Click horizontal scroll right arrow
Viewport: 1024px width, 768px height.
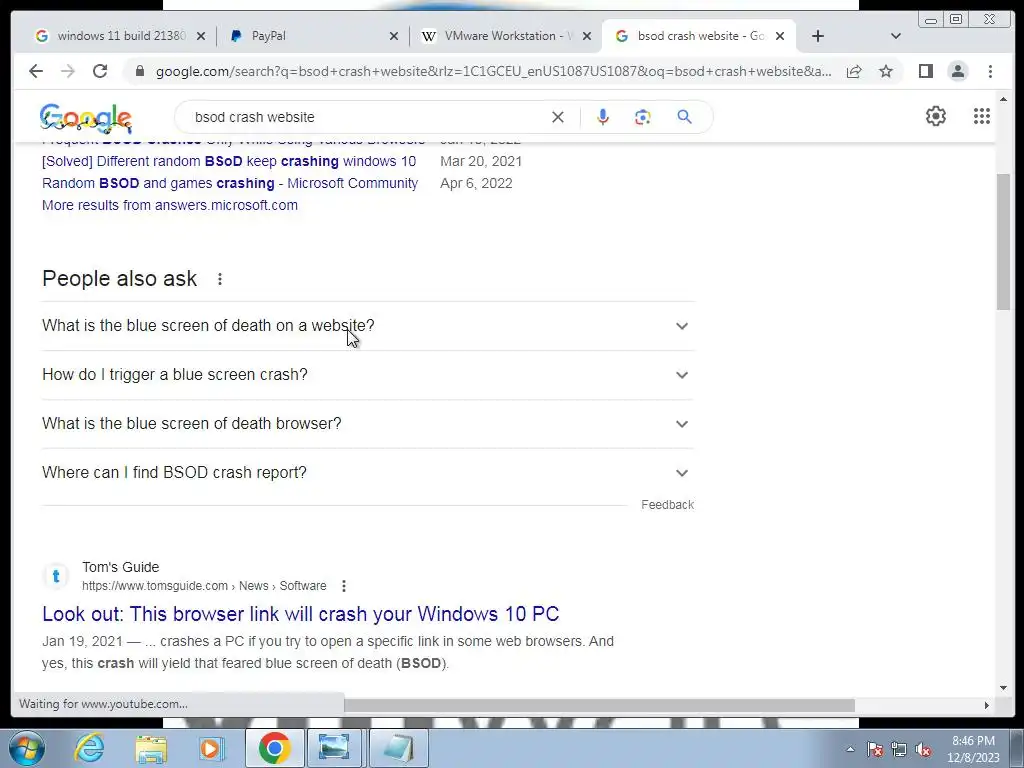click(987, 705)
